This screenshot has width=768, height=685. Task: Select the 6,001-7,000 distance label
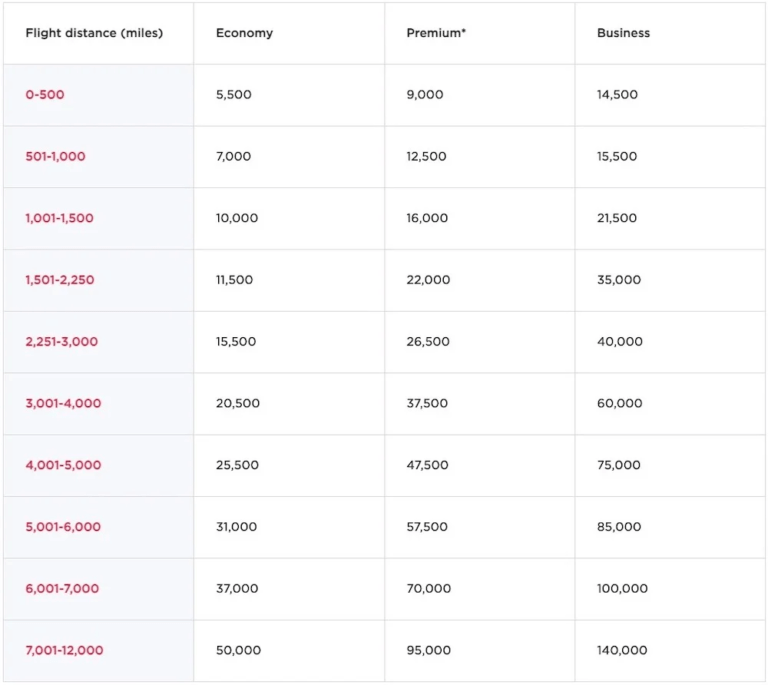pyautogui.click(x=62, y=589)
